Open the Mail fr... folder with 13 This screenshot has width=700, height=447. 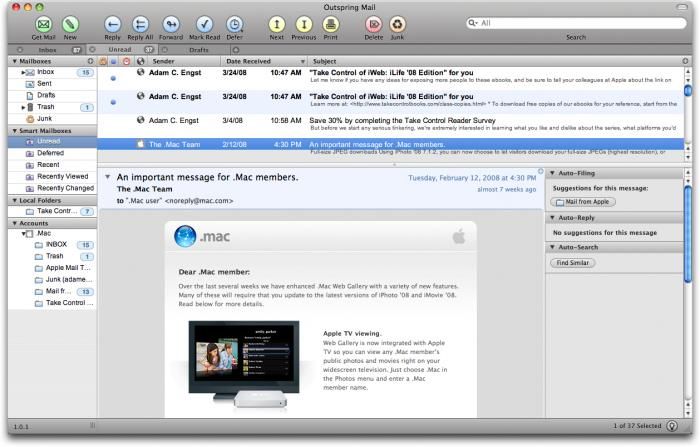tap(53, 291)
